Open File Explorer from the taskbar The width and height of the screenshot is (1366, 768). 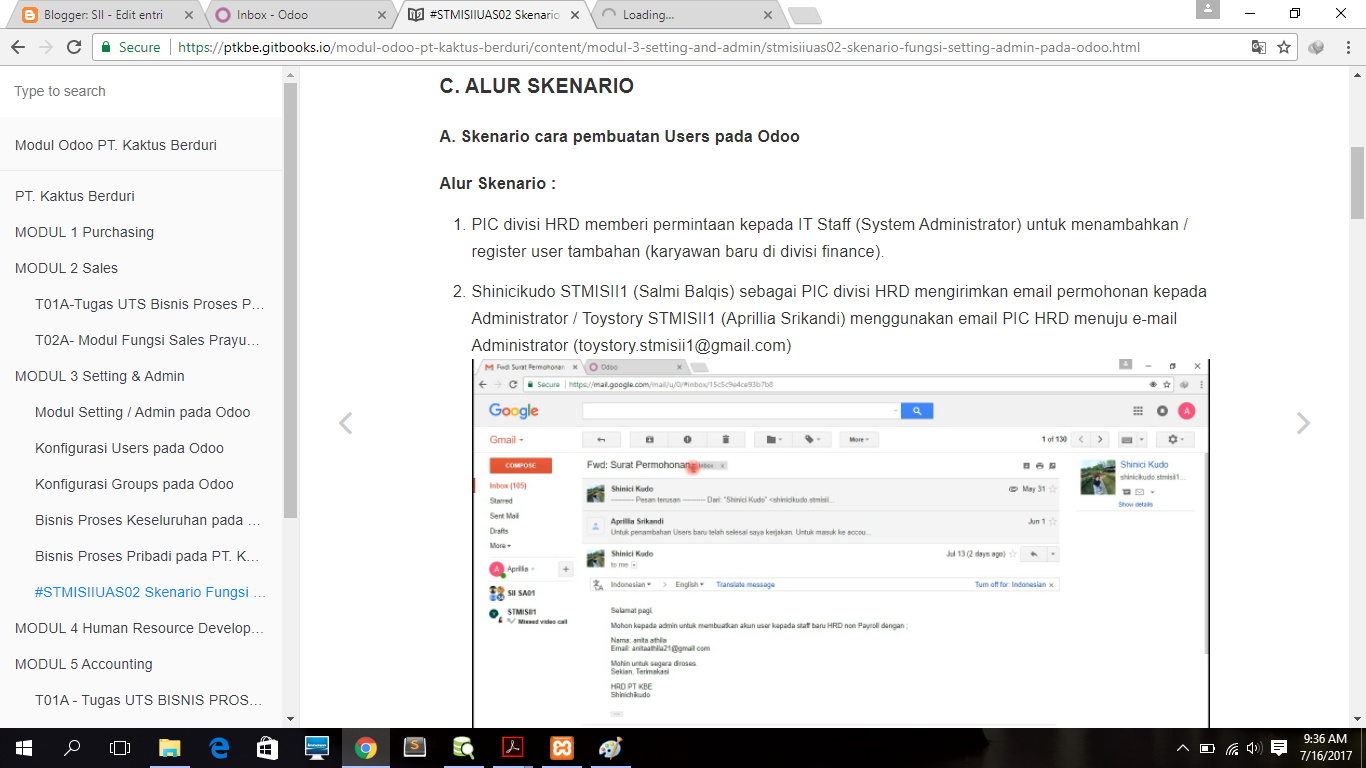(x=170, y=747)
